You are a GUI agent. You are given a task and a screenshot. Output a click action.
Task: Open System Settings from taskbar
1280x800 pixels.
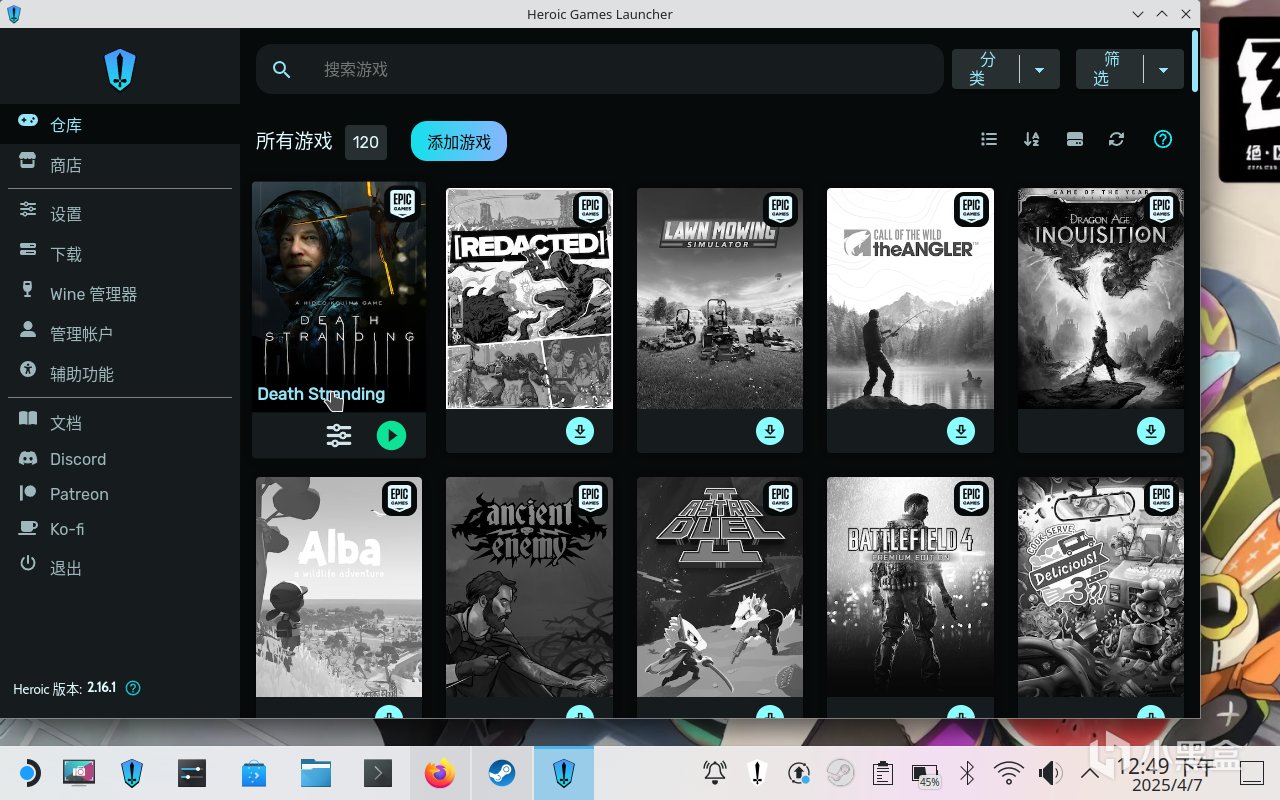[191, 773]
